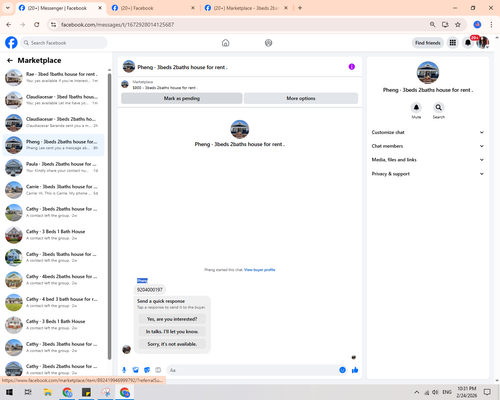Expand the Privacy & support section
The image size is (500, 400).
pos(428,174)
